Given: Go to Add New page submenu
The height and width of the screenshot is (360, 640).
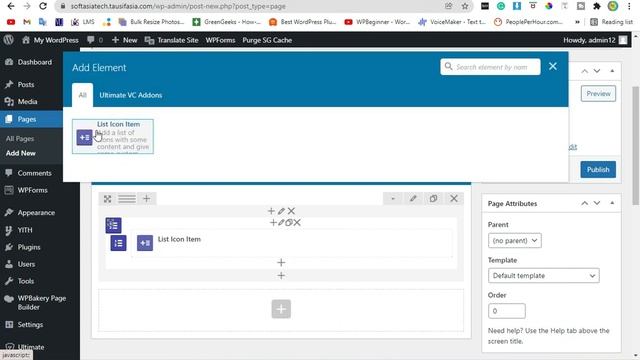Looking at the screenshot, I should 21,153.
